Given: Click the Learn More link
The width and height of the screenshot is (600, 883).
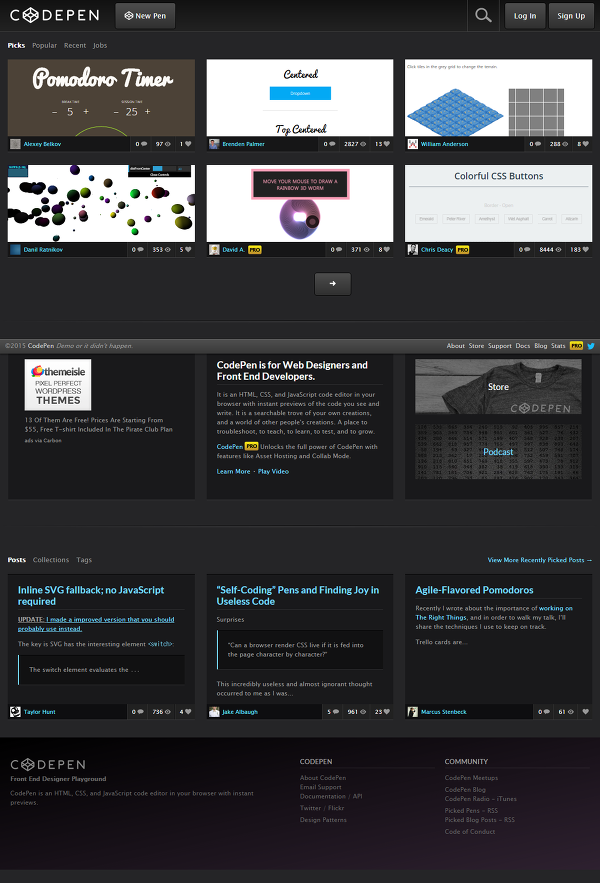Looking at the screenshot, I should 233,471.
